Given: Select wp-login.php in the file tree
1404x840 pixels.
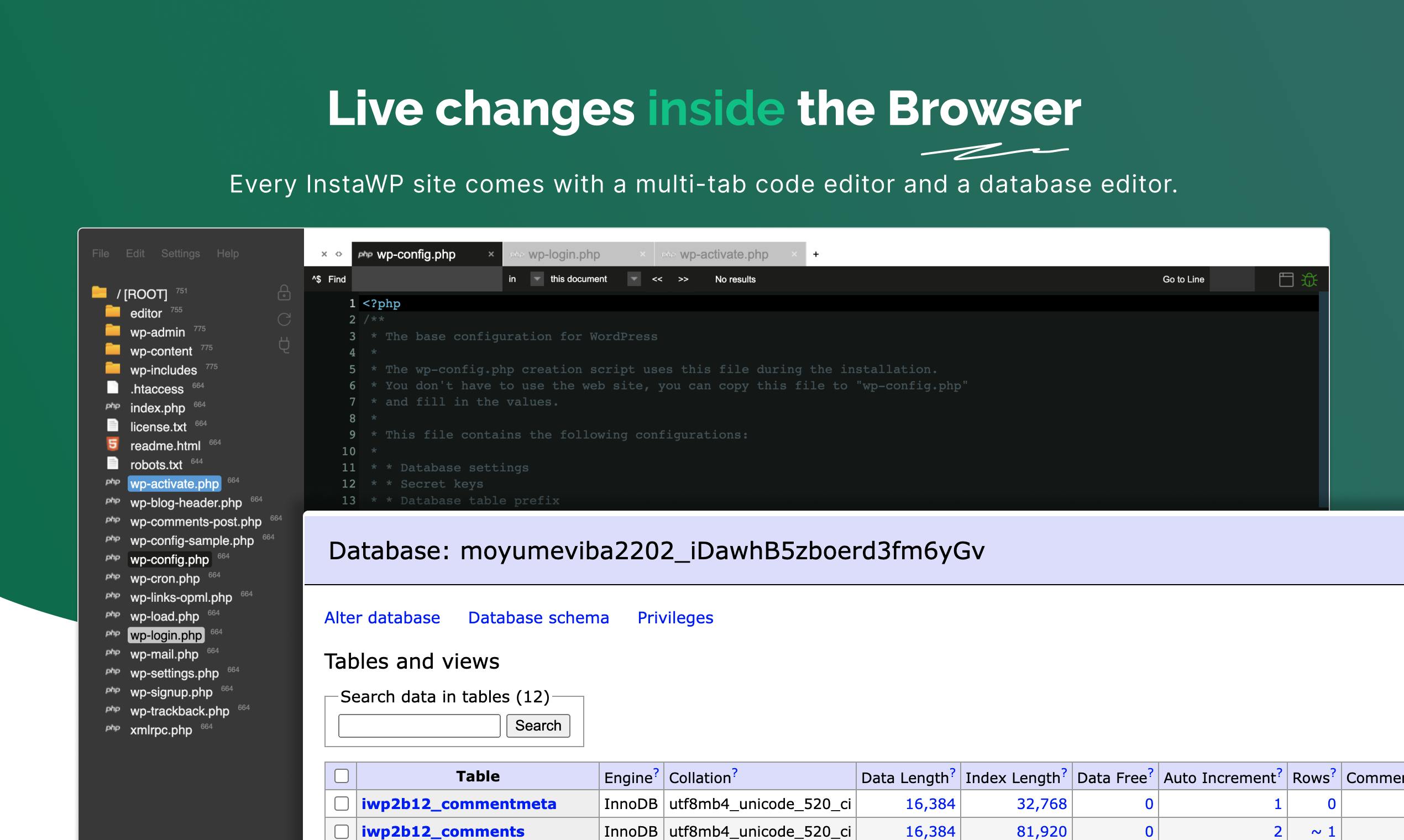Looking at the screenshot, I should click(x=166, y=636).
